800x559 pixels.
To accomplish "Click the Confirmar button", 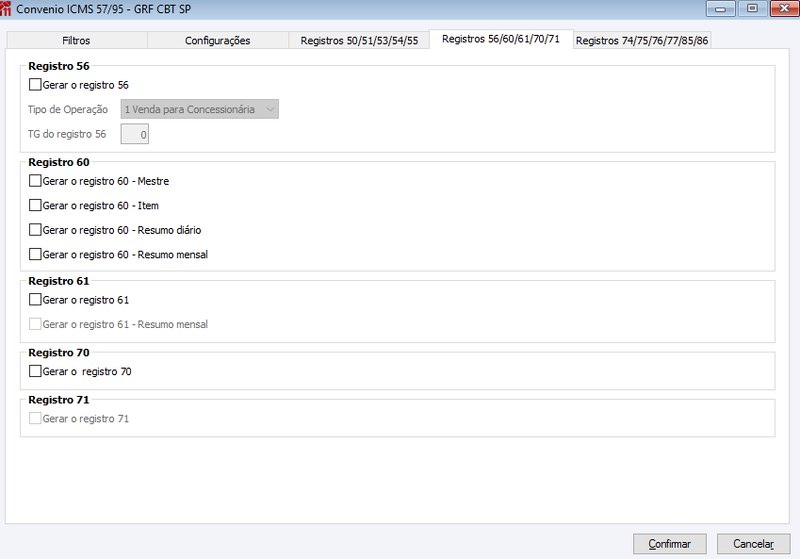I will (669, 544).
